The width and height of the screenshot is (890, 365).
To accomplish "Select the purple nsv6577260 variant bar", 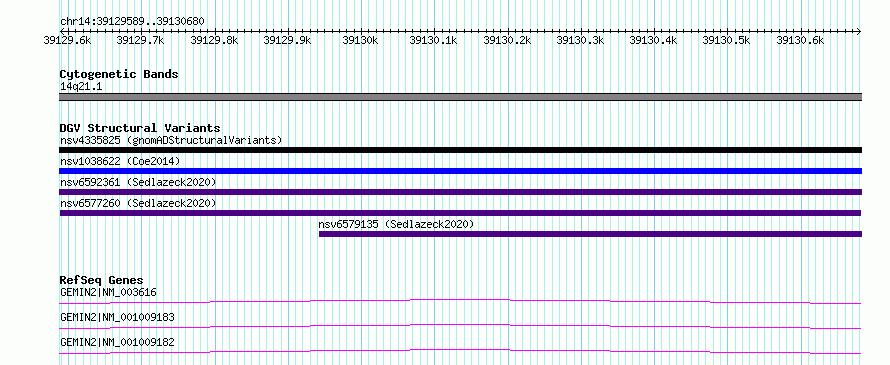I will 460,213.
